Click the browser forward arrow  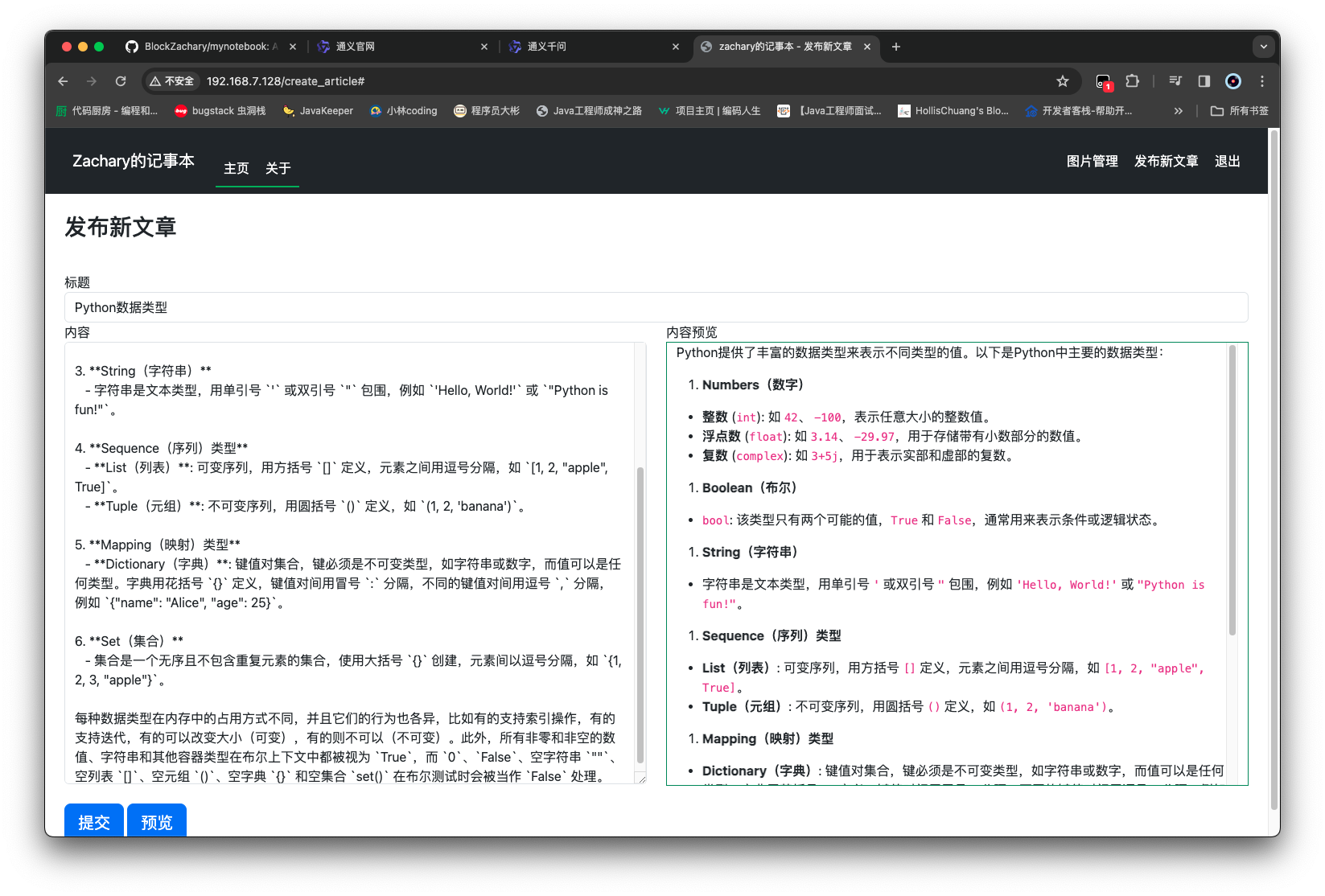tap(92, 81)
